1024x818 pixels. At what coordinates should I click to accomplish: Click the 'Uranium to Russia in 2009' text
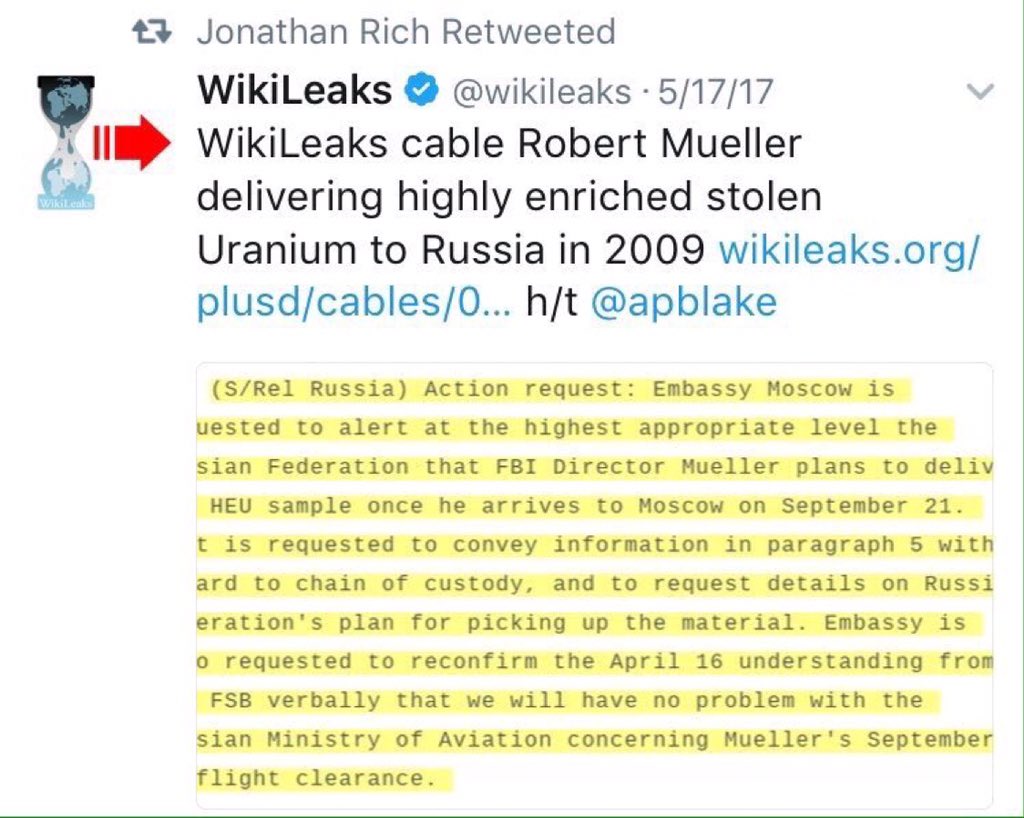(451, 251)
